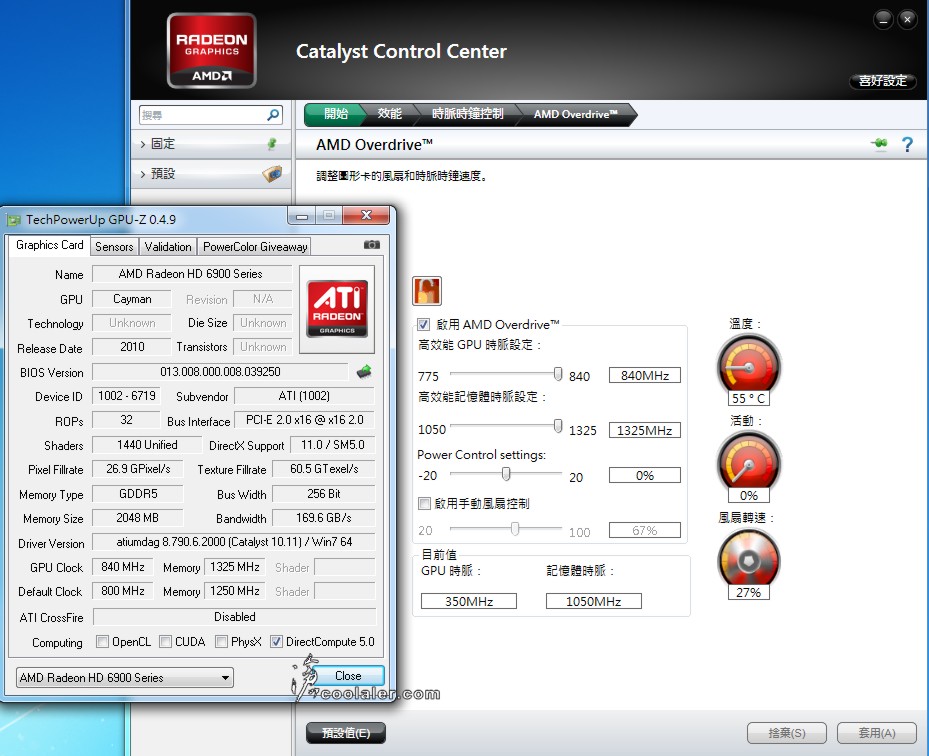Click the activity gauge dial

coord(748,462)
